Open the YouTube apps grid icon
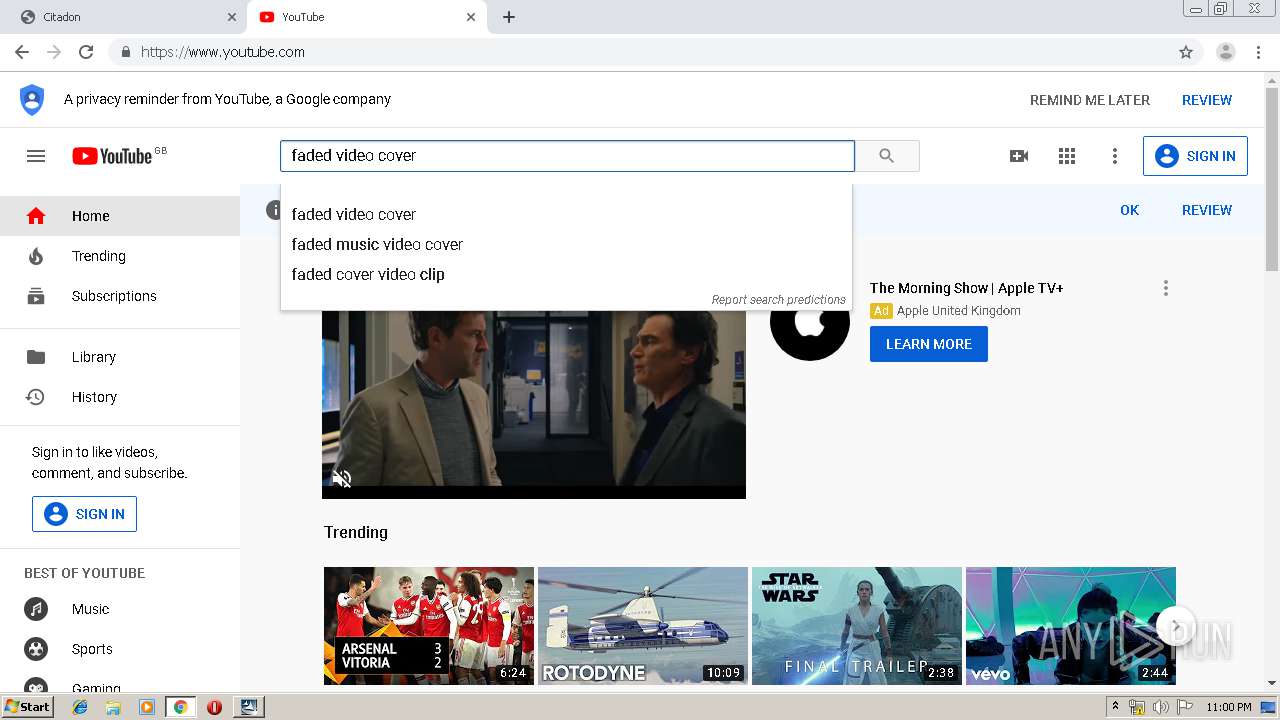The image size is (1280, 720). (x=1067, y=156)
